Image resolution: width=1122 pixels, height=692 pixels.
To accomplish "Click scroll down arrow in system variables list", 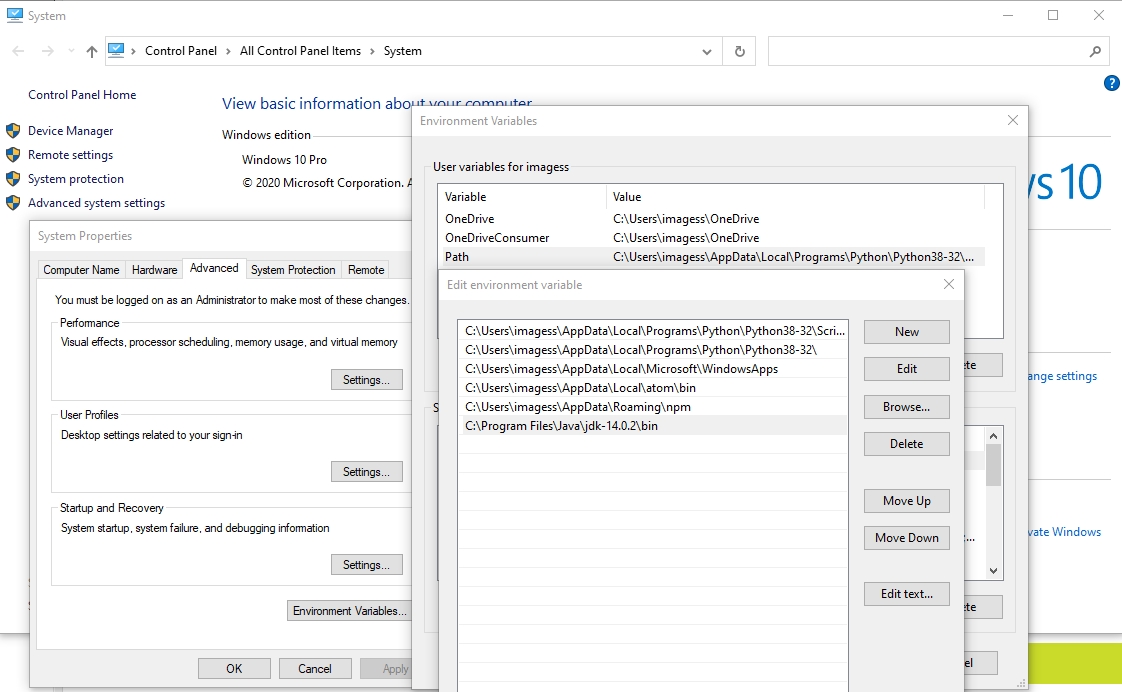I will click(993, 571).
